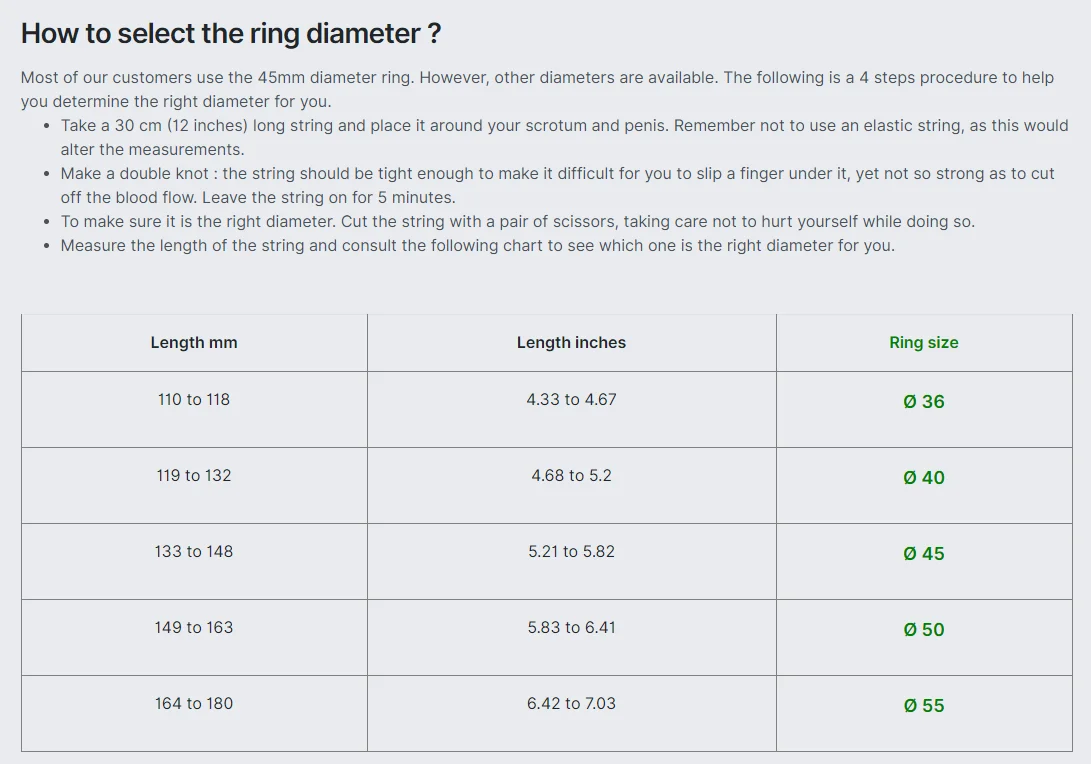
Task: Select the "164 to 180" cell
Action: point(194,703)
